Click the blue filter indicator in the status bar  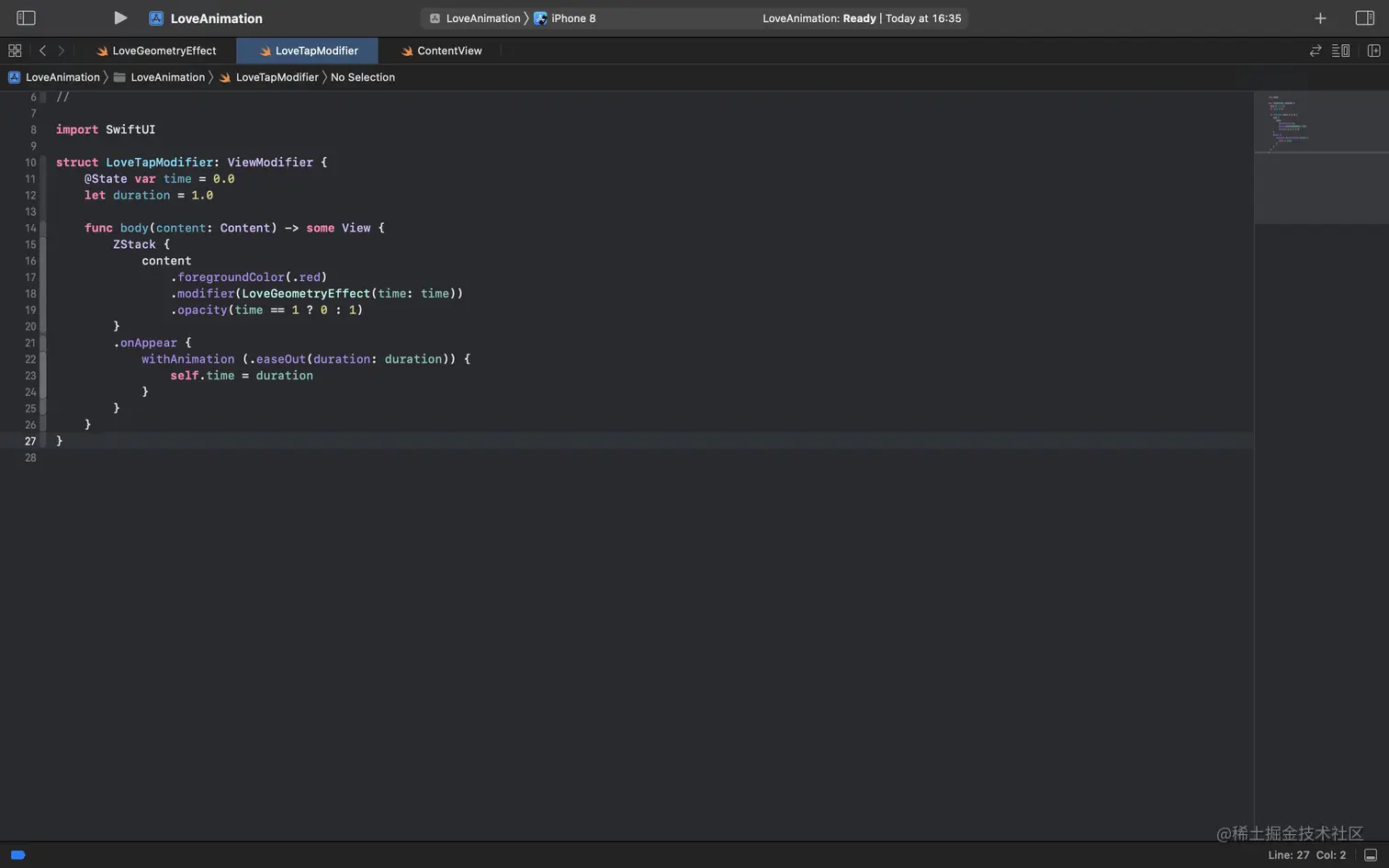pos(17,855)
